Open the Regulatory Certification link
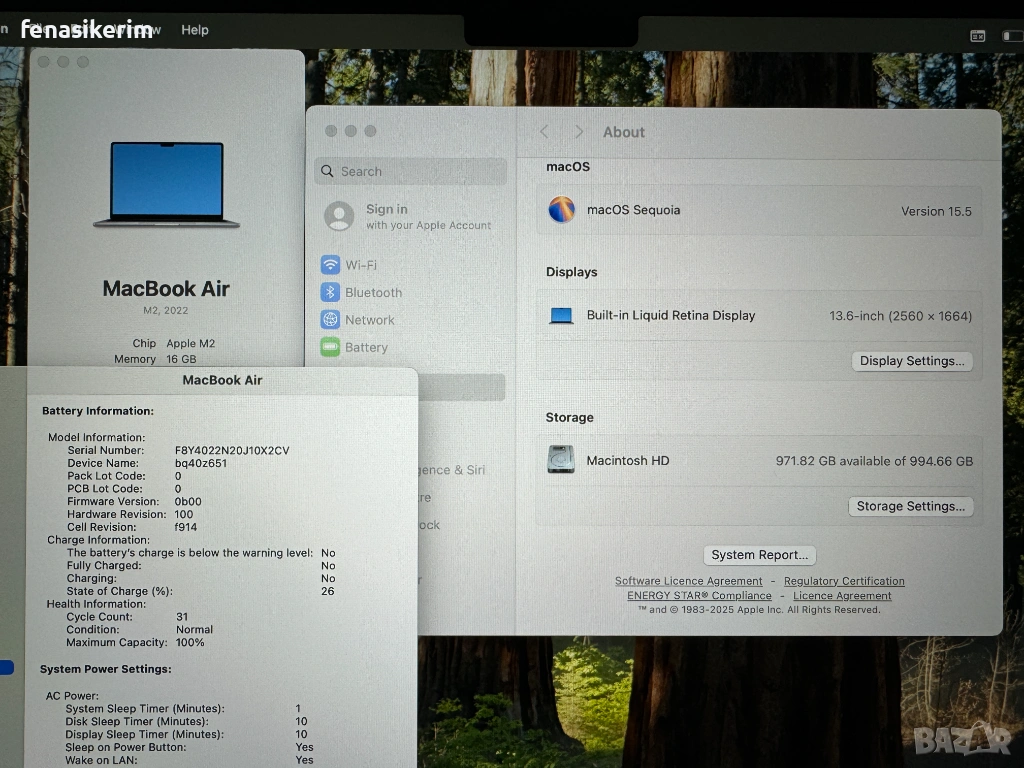1024x768 pixels. click(844, 581)
